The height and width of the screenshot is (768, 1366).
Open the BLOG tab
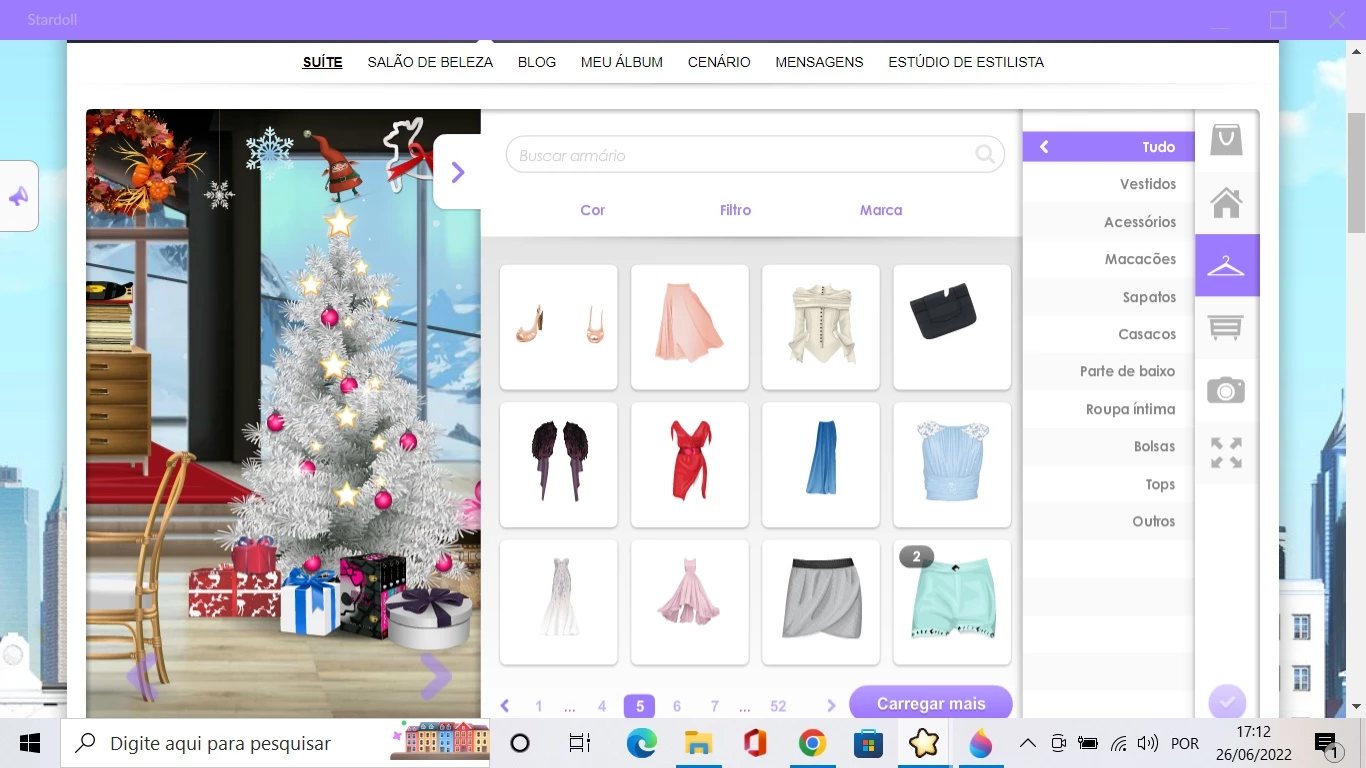coord(537,62)
